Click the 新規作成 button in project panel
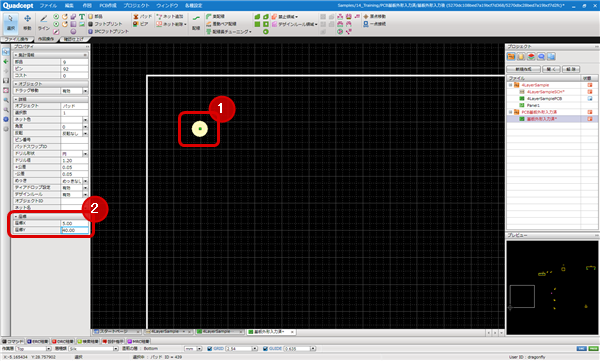Screen dimensions: 600x361 click(523, 69)
